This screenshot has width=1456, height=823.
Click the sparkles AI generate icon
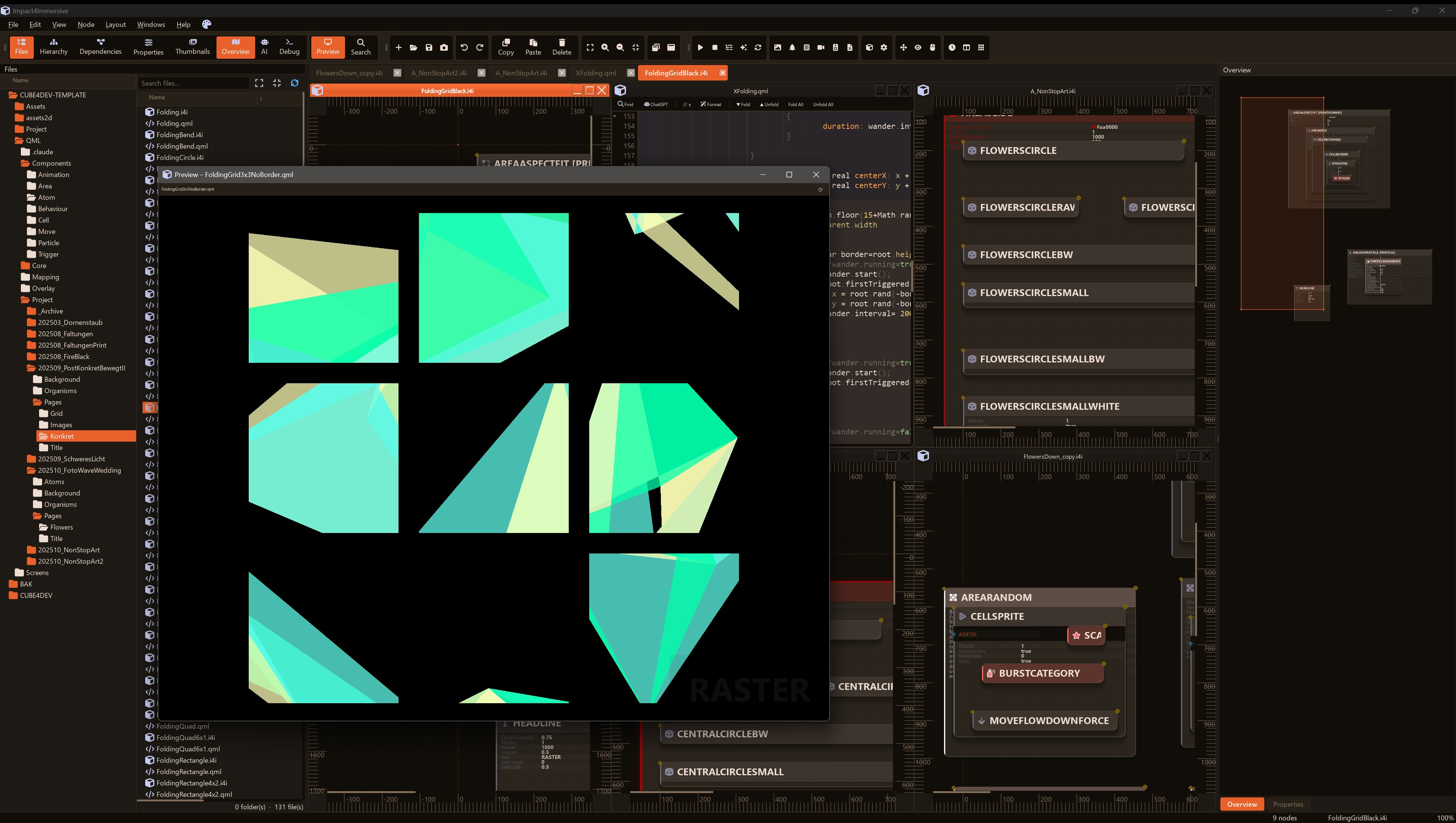(743, 47)
